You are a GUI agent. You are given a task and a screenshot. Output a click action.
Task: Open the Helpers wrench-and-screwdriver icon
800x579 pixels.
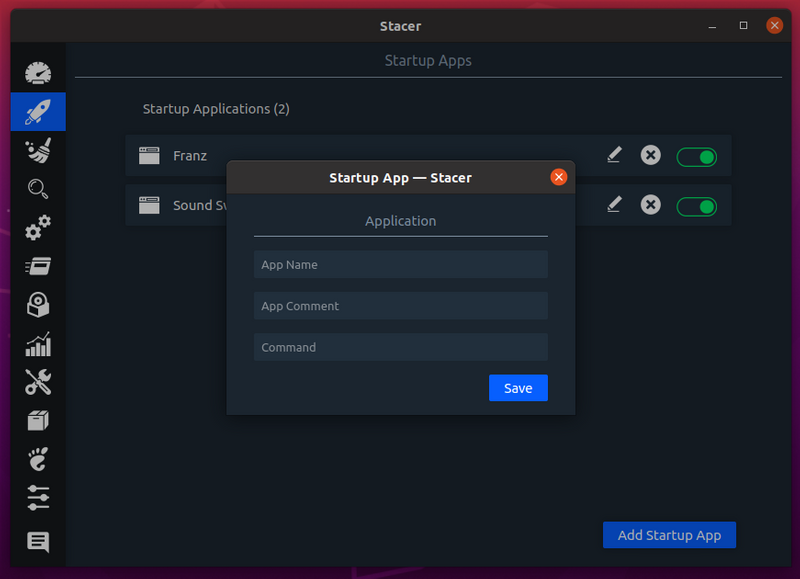click(x=38, y=382)
